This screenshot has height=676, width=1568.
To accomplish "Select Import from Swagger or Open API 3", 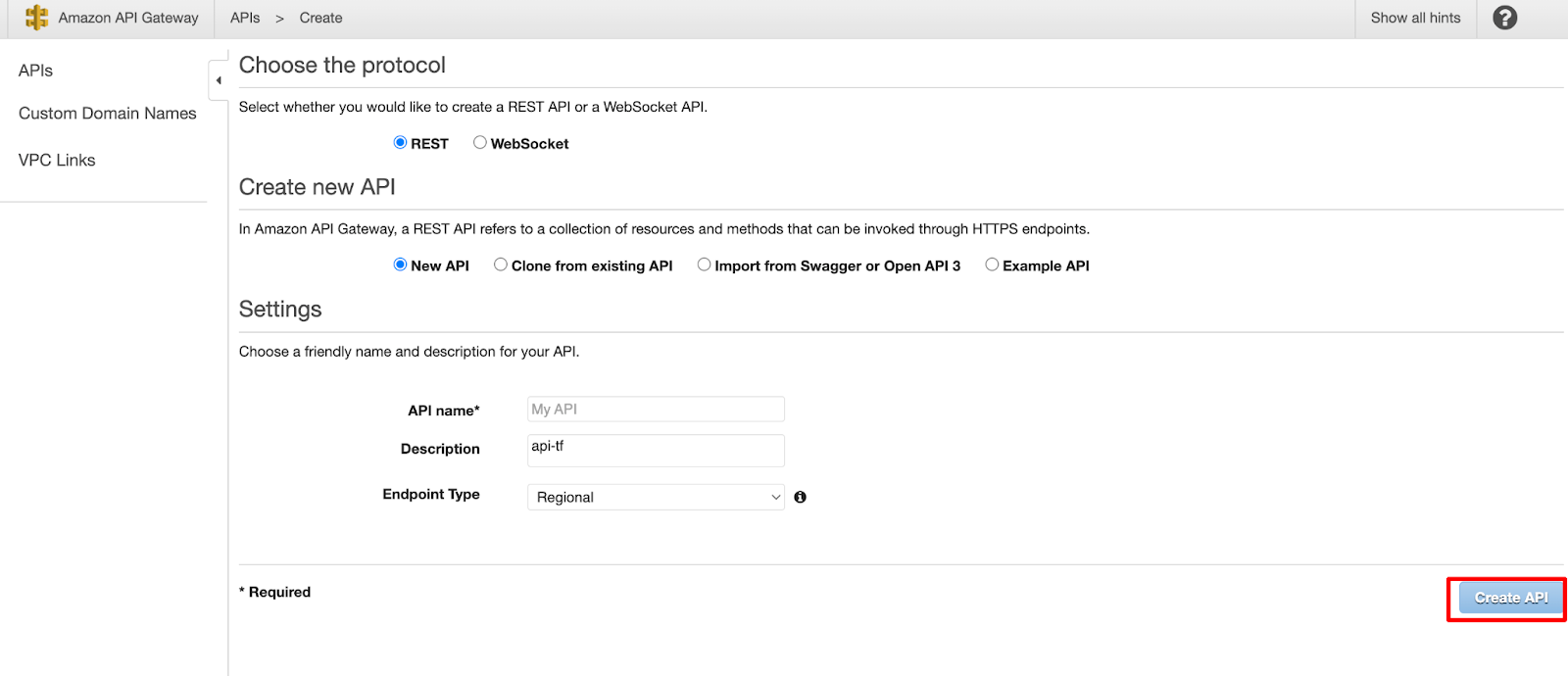I will tap(704, 265).
